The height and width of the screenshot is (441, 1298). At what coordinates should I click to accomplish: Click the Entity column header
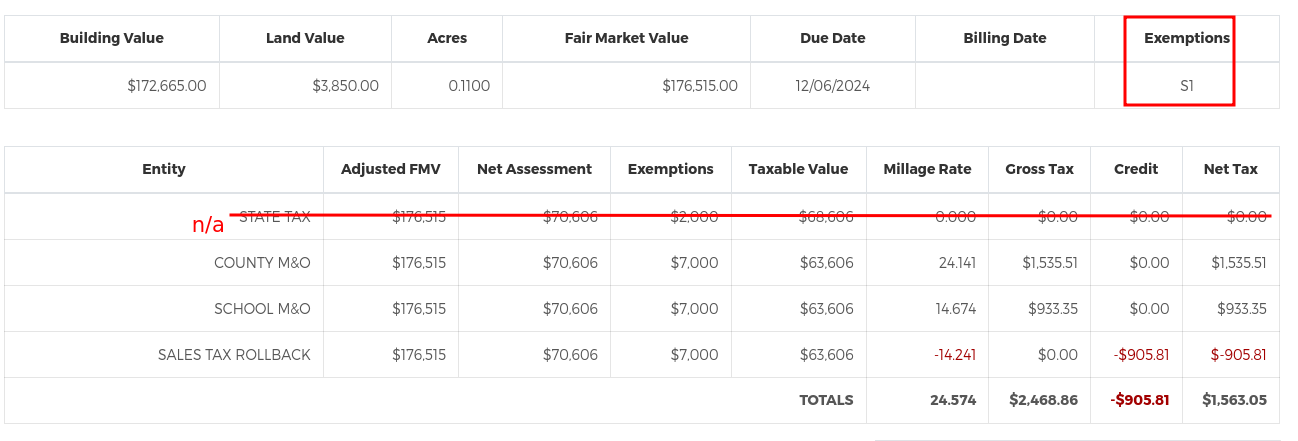164,169
